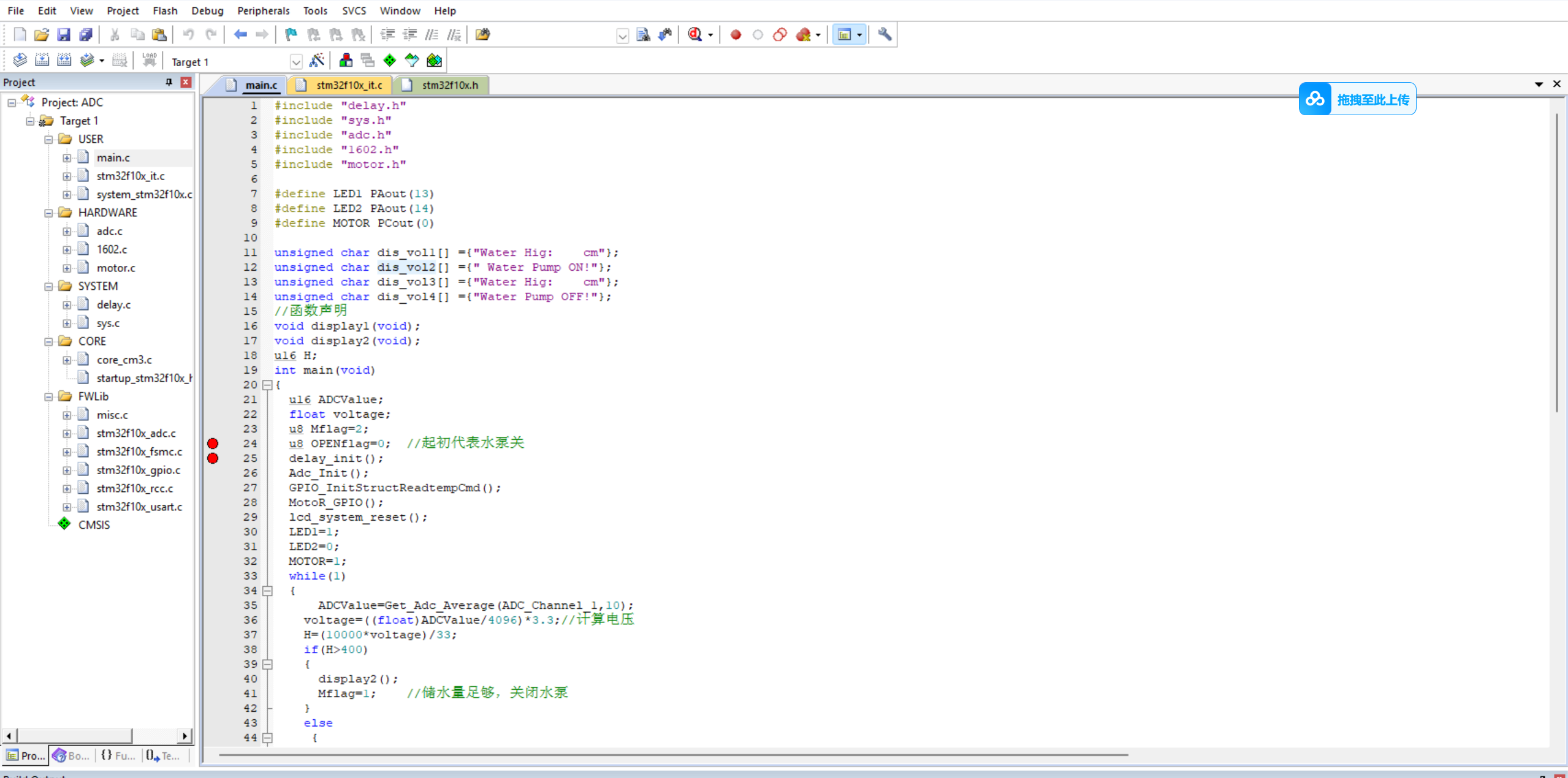Open Options for Target magic wand icon
Viewport: 1568px width, 778px height.
point(317,60)
